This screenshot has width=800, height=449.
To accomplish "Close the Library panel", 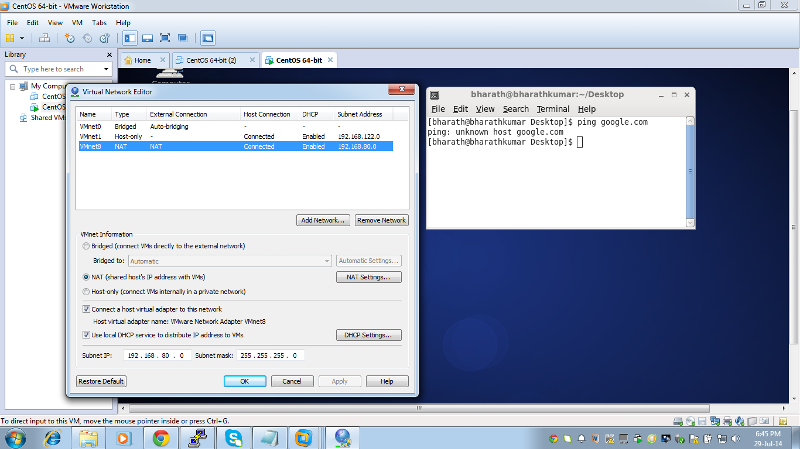I will pos(109,55).
